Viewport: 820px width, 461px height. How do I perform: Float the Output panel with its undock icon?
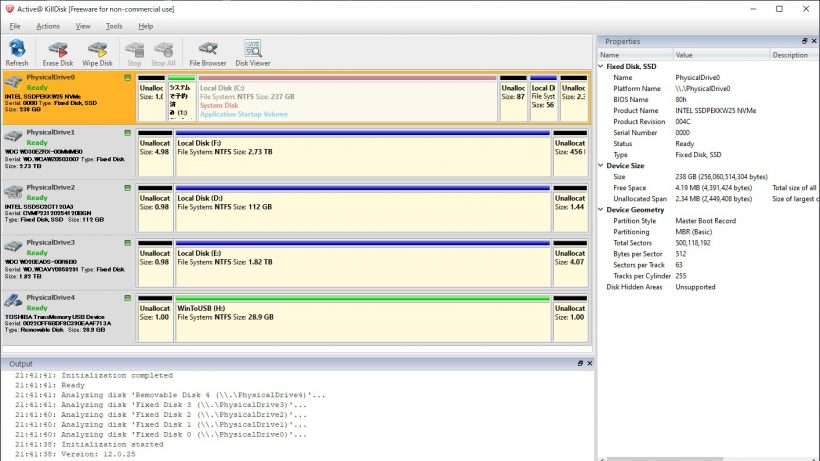coord(580,363)
